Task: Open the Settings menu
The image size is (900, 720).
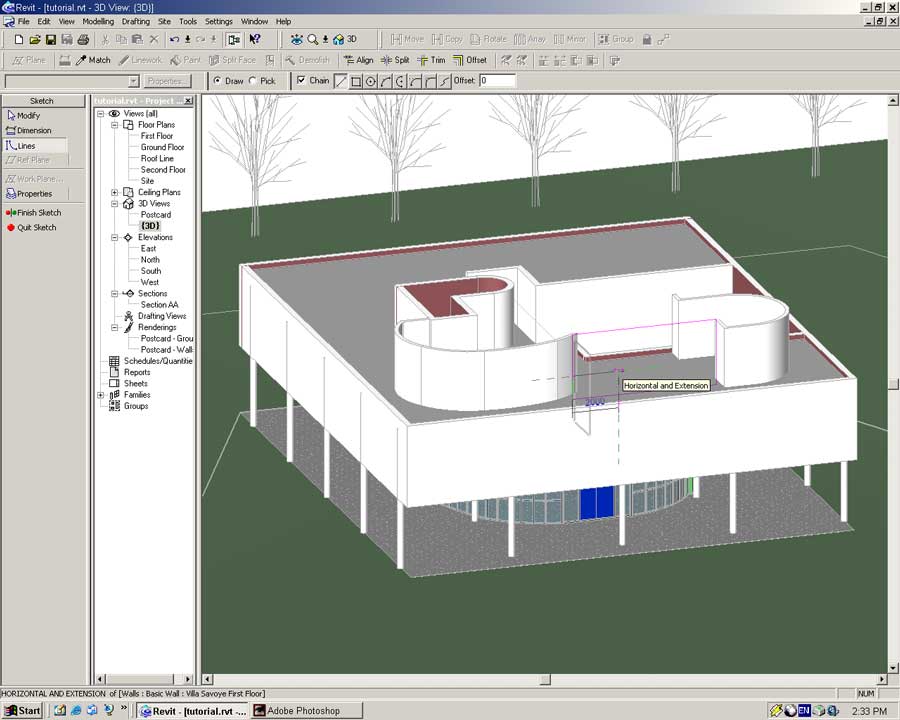Action: [x=219, y=21]
